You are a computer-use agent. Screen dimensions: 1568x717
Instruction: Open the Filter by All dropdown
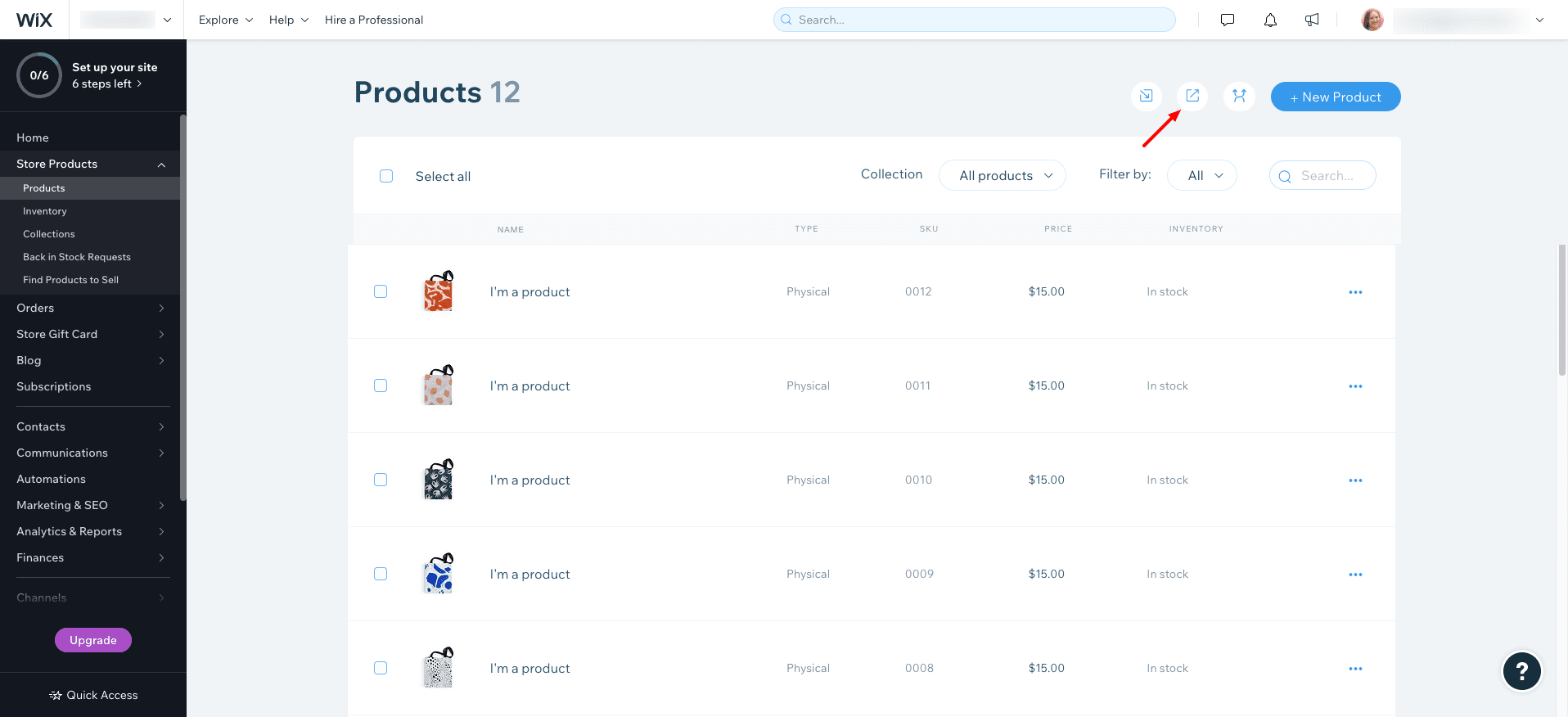tap(1201, 175)
